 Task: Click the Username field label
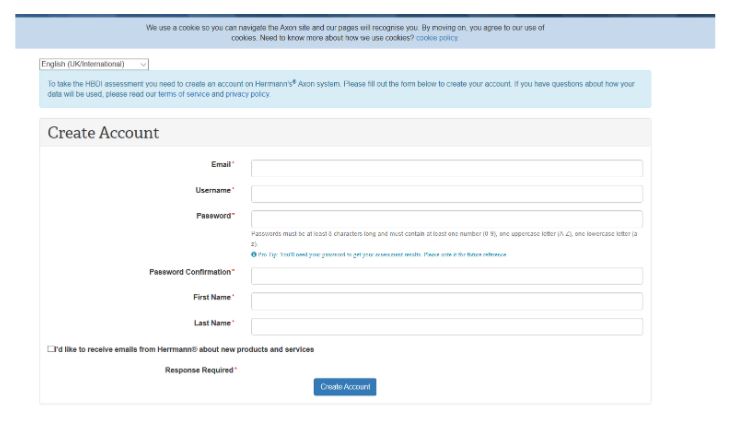[x=212, y=190]
